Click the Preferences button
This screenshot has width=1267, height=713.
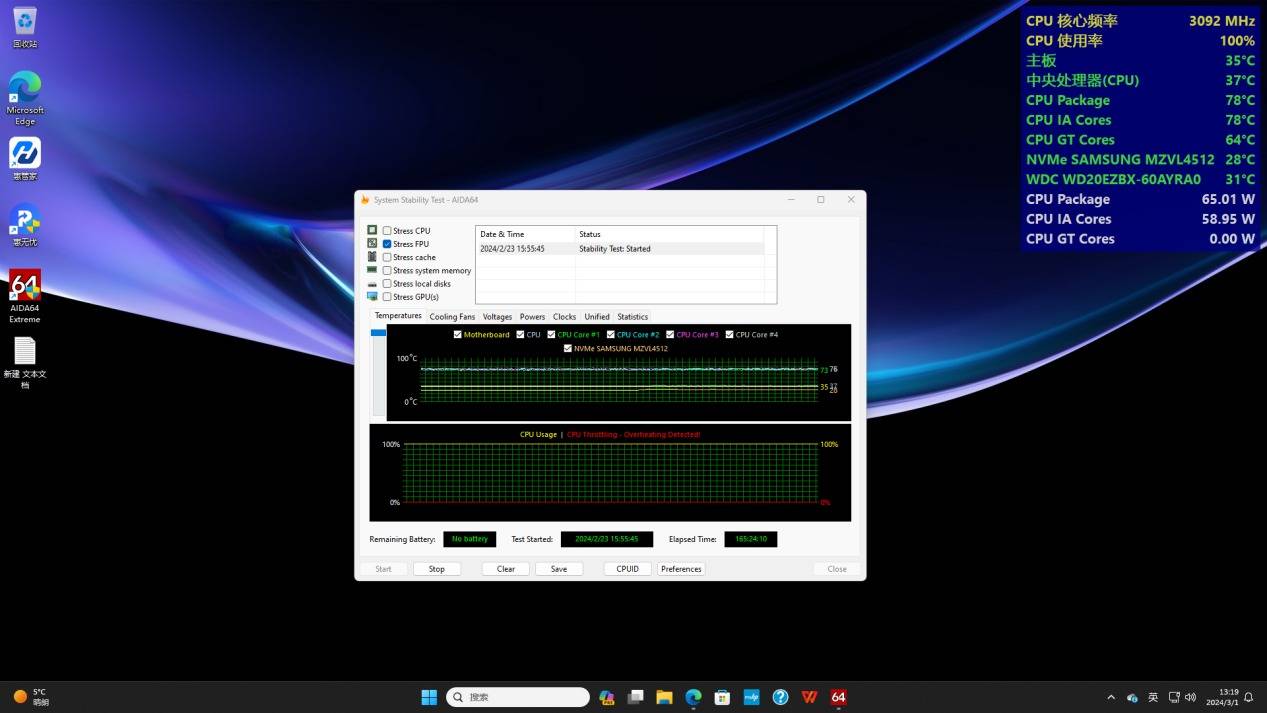[x=681, y=569]
